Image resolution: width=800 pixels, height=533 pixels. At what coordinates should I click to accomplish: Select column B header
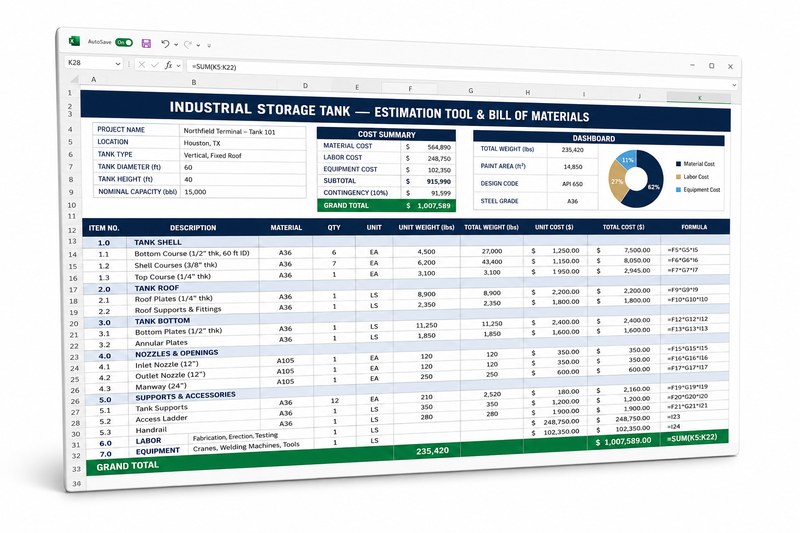[194, 82]
